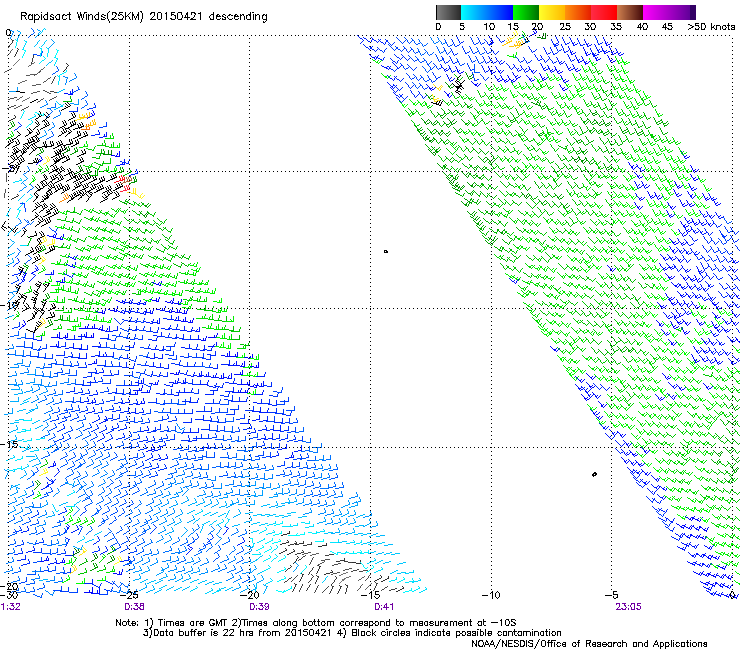Viewport: 740px width, 650px height.
Task: Click the '35' legend scale label
Action: coord(616,26)
